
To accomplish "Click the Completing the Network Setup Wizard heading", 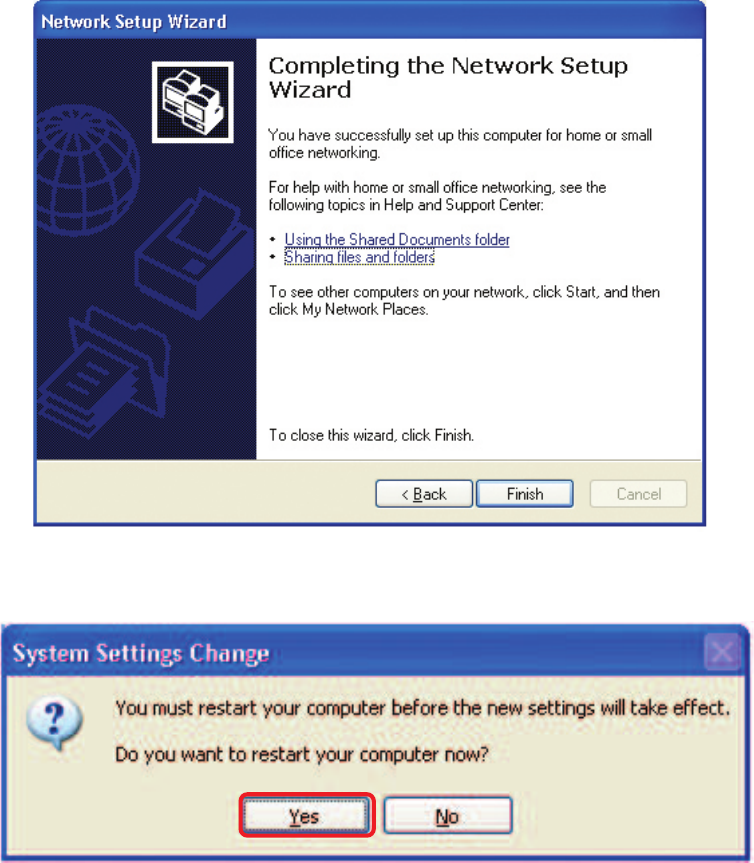I will [x=448, y=78].
